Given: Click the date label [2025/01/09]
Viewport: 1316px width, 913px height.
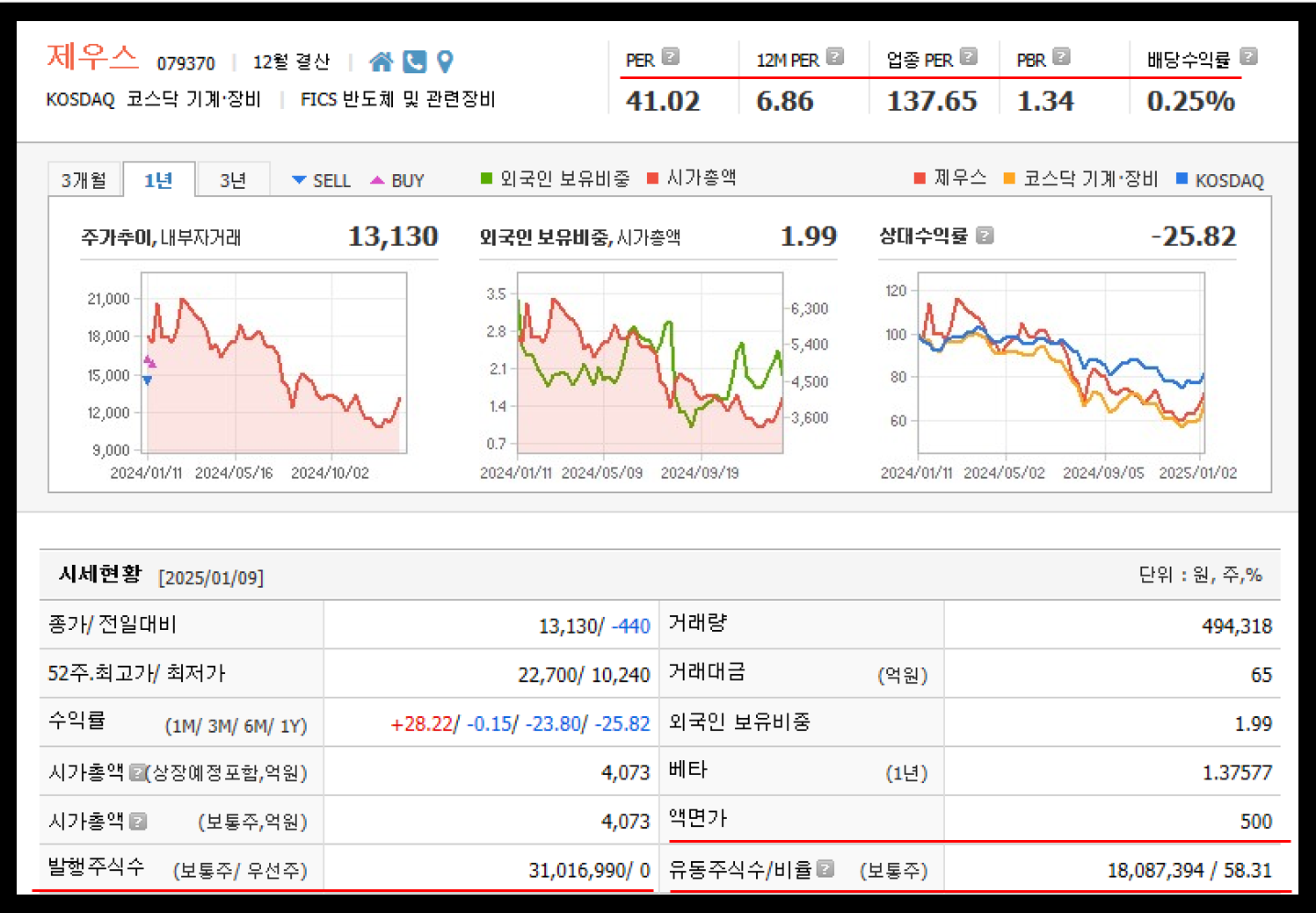Looking at the screenshot, I should (211, 577).
